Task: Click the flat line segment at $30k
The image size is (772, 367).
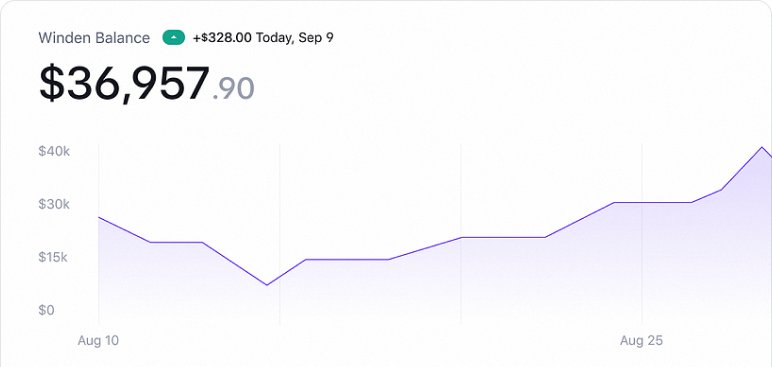Action: (x=652, y=202)
